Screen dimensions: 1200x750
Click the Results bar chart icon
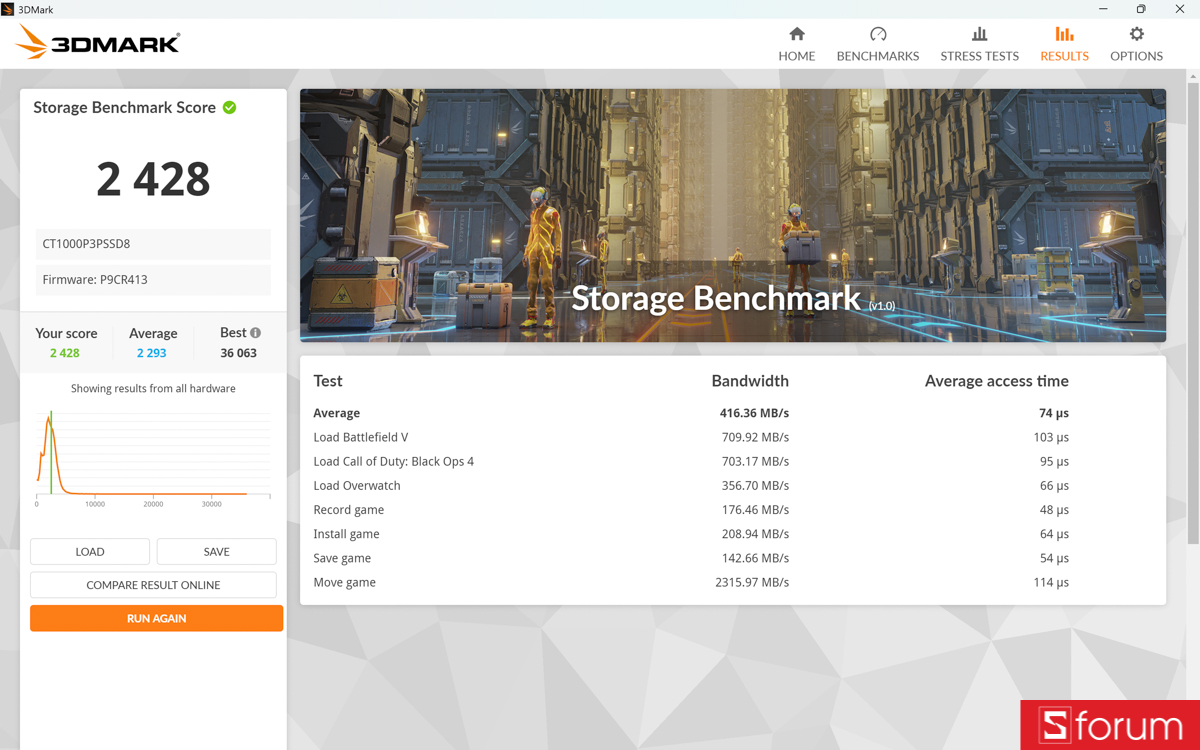1064,34
